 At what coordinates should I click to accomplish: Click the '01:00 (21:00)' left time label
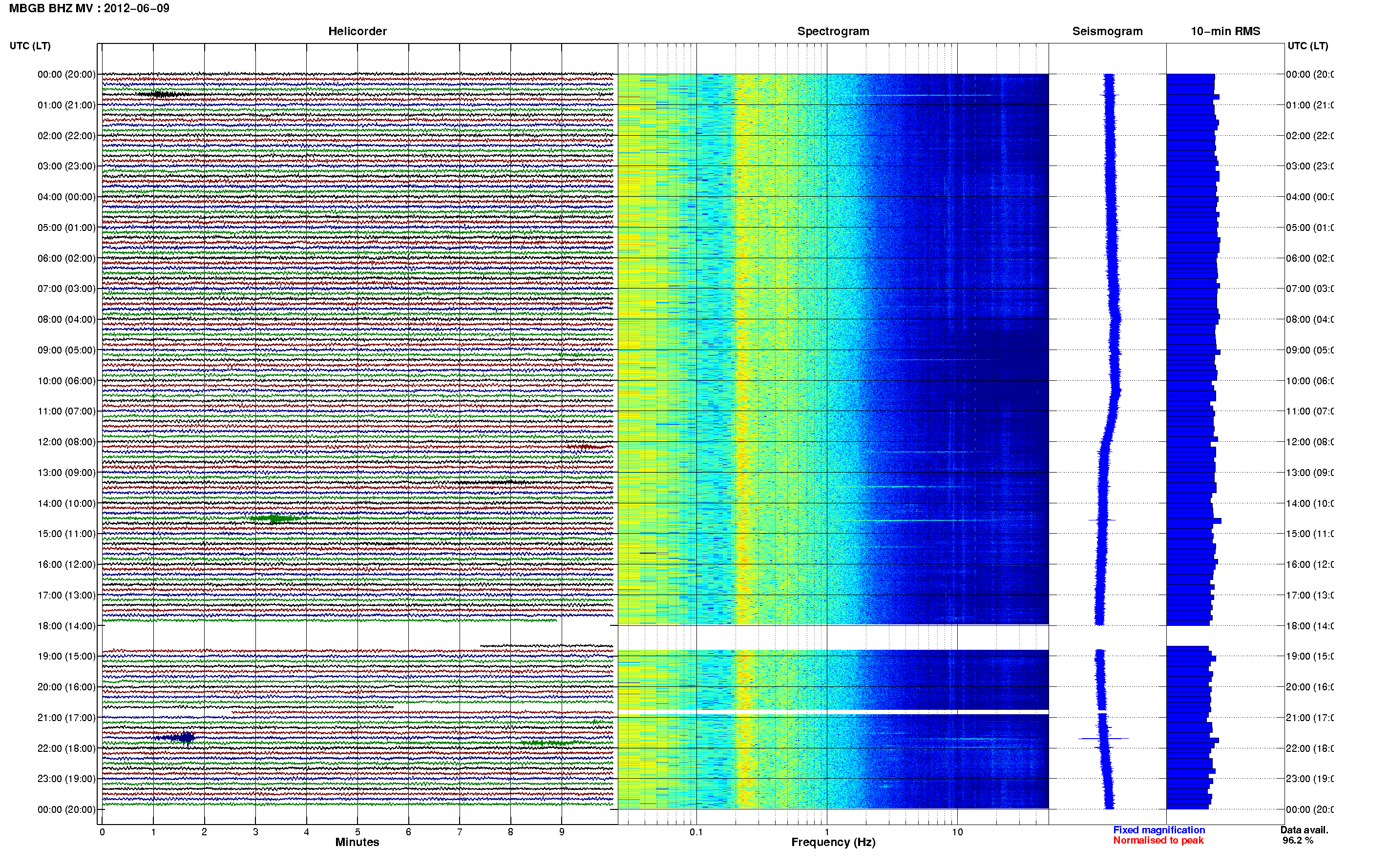coord(66,105)
